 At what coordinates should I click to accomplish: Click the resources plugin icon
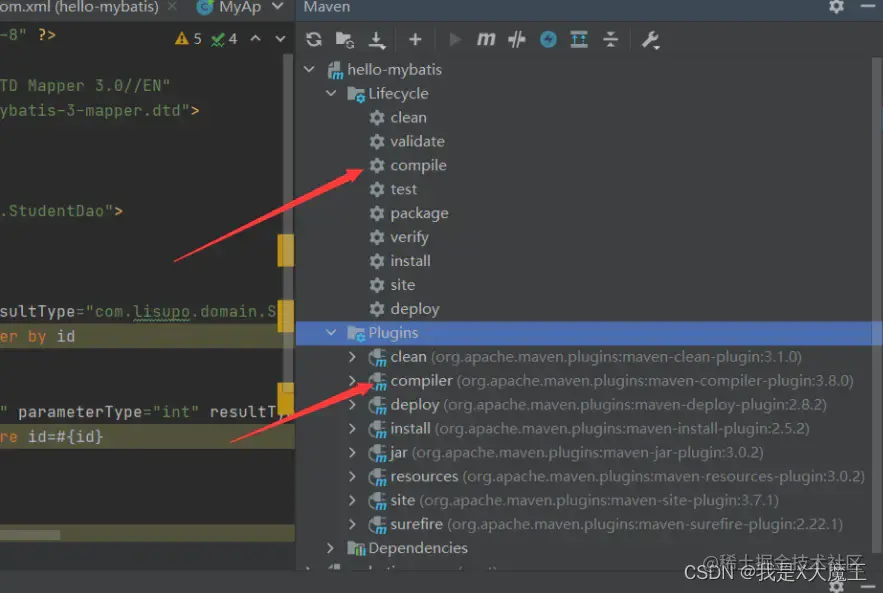[x=377, y=477]
